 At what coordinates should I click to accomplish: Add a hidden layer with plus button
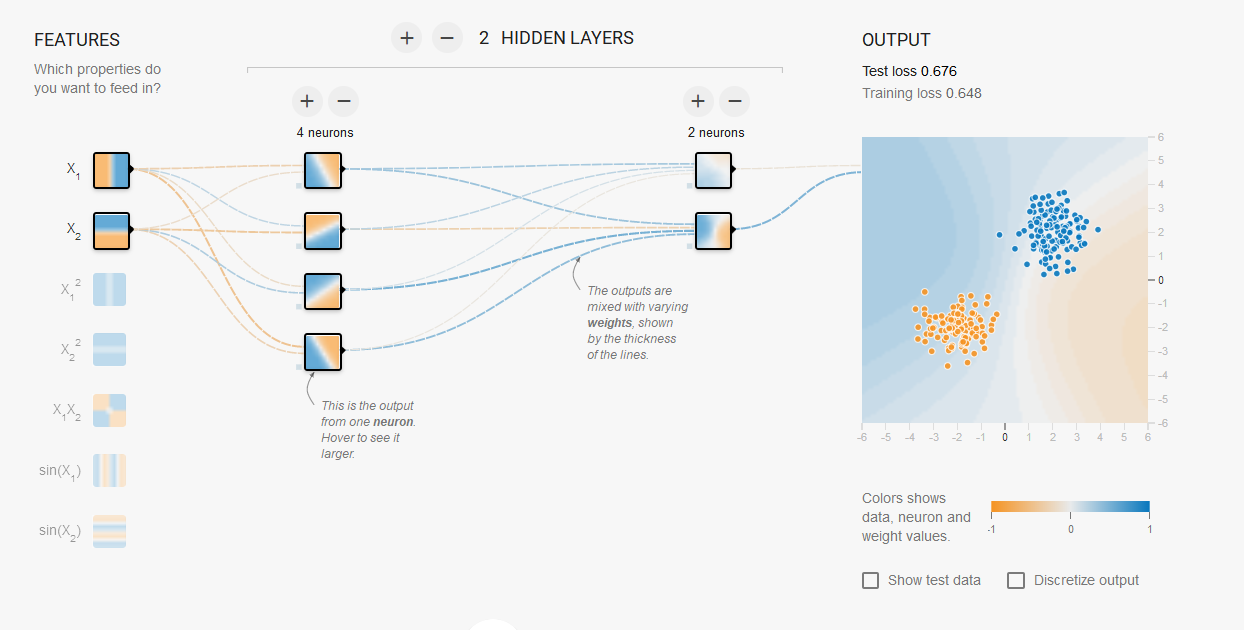(x=406, y=39)
